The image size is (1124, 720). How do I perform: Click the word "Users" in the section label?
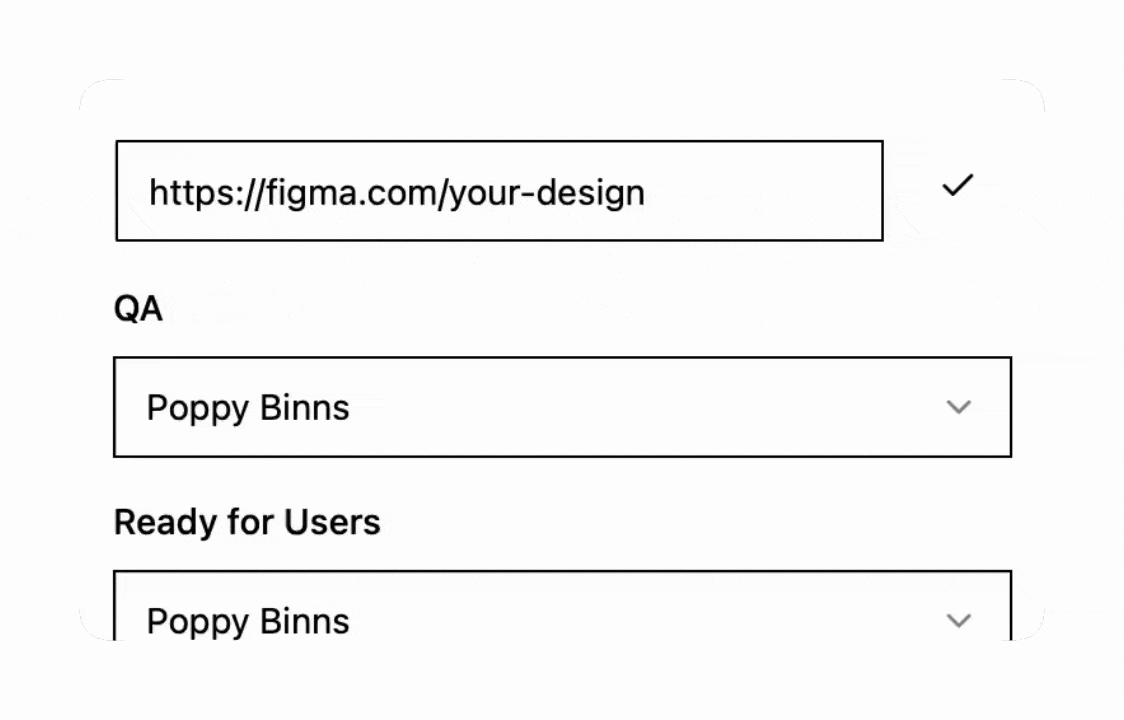[x=332, y=522]
